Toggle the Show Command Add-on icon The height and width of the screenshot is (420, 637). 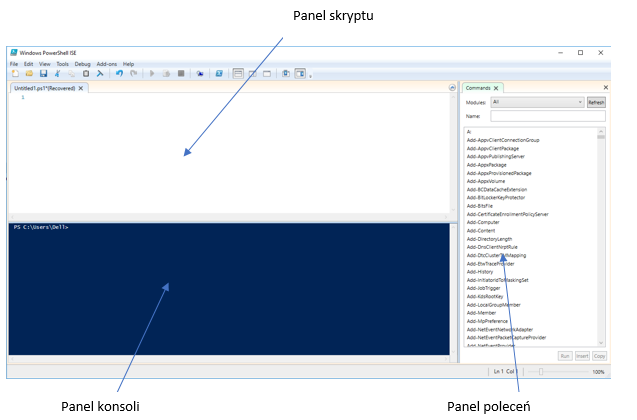[x=300, y=74]
